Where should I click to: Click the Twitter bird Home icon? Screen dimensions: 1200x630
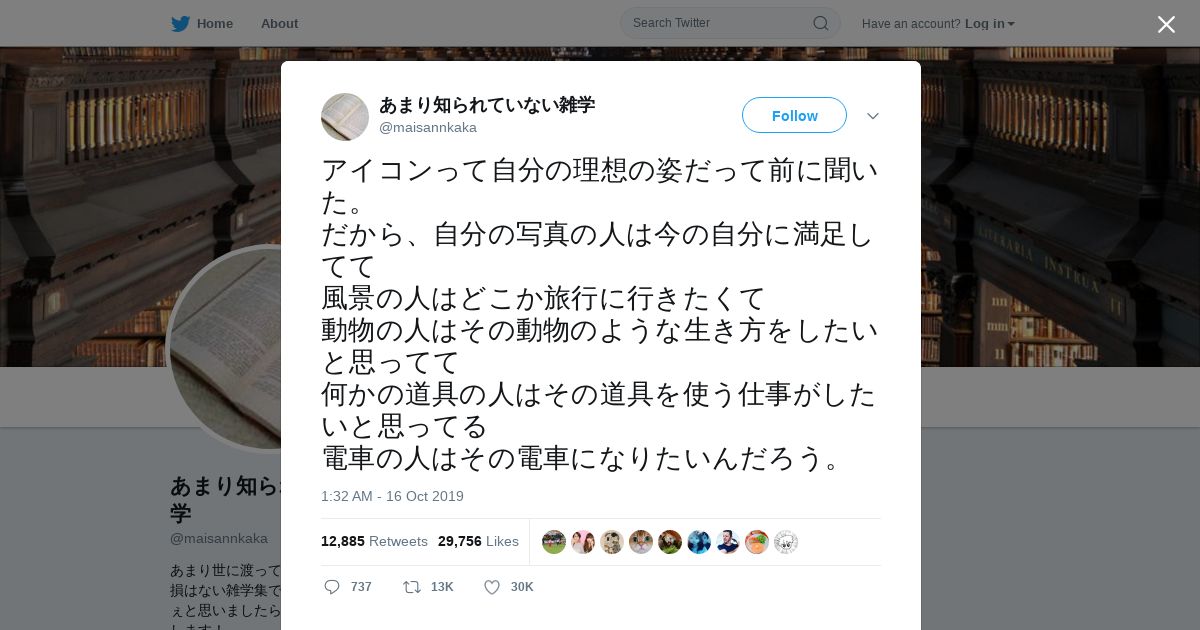(x=180, y=23)
